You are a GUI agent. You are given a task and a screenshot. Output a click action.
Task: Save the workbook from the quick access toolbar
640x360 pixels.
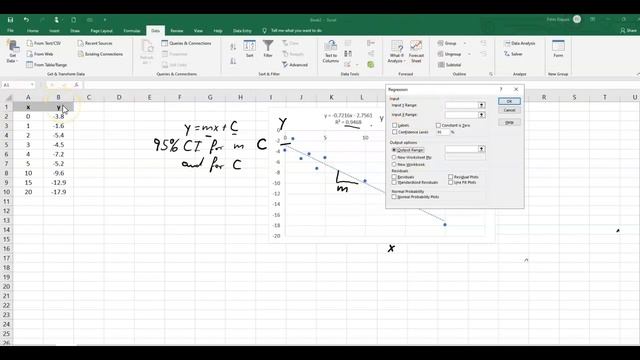[10, 20]
